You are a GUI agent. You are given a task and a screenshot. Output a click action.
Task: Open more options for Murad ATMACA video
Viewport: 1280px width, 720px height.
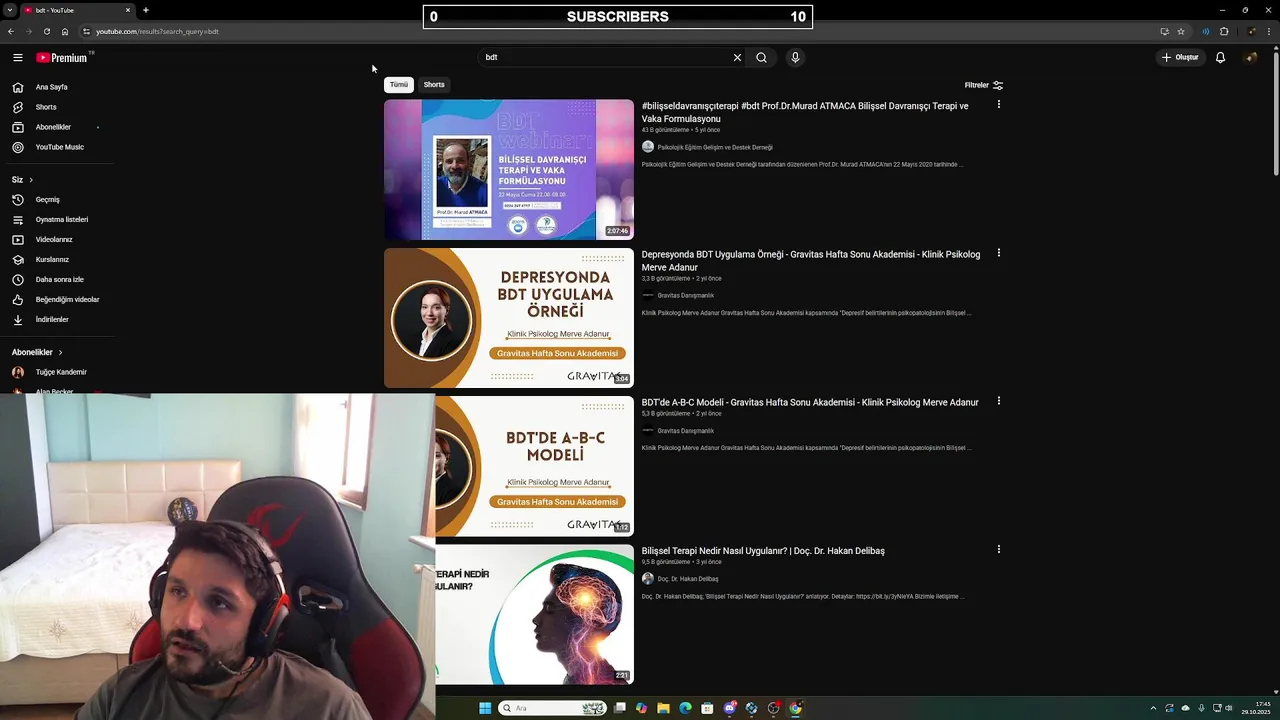(x=998, y=104)
